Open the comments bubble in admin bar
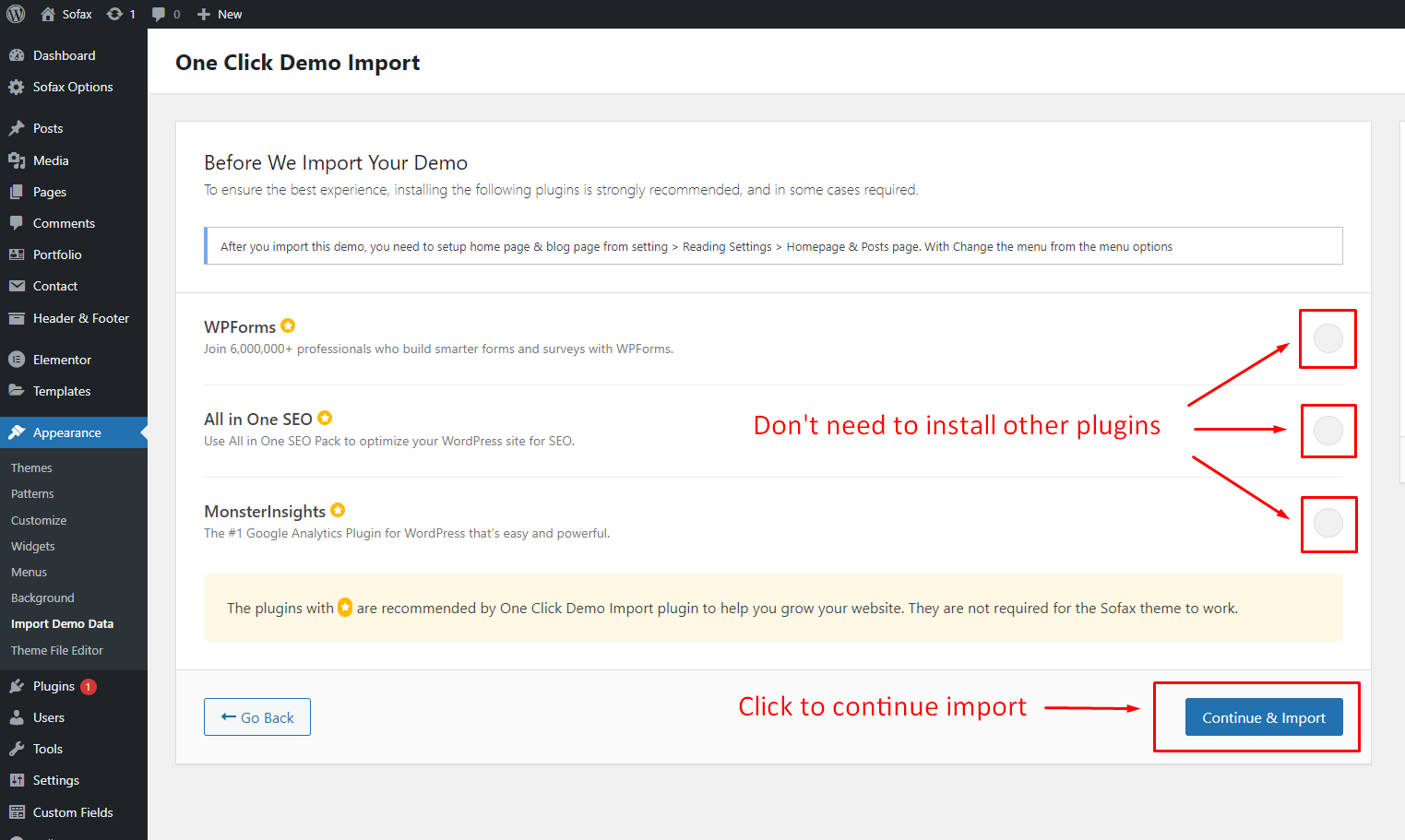 coord(159,14)
